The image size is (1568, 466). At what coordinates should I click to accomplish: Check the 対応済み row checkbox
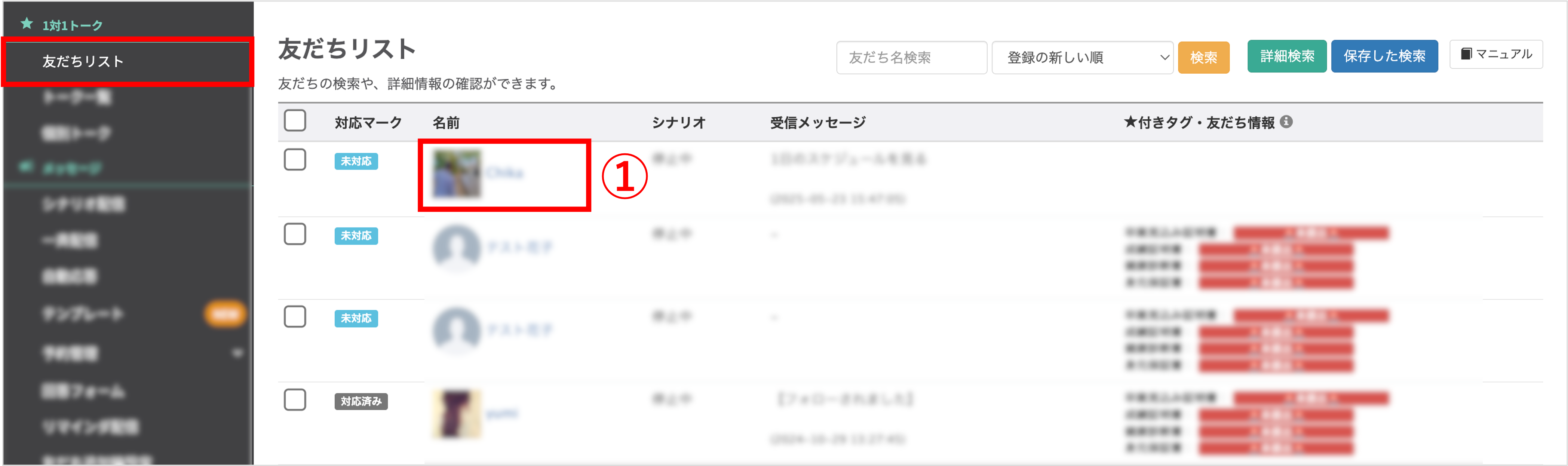pyautogui.click(x=295, y=399)
